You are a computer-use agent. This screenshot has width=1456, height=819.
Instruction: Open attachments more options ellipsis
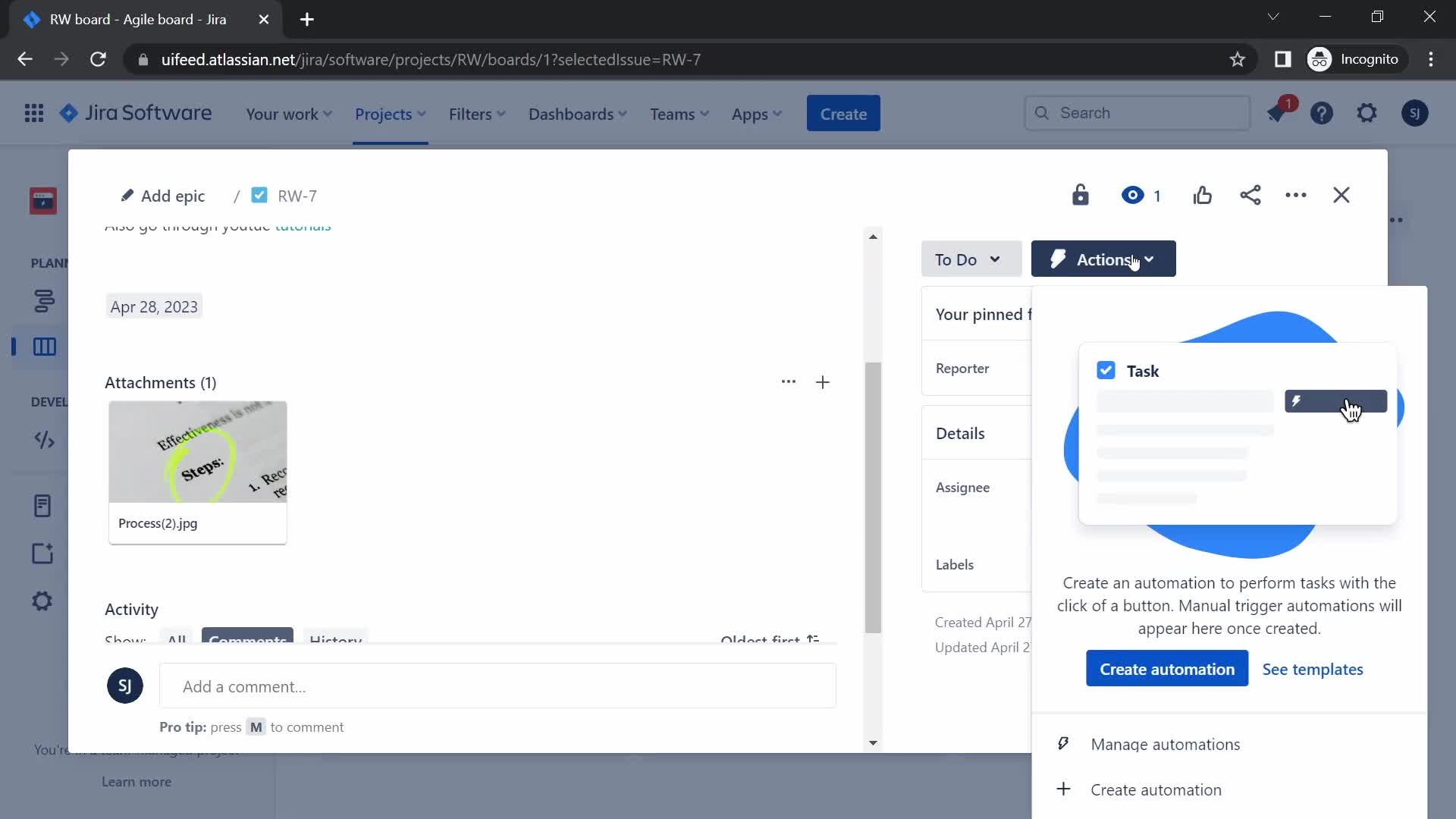[789, 382]
